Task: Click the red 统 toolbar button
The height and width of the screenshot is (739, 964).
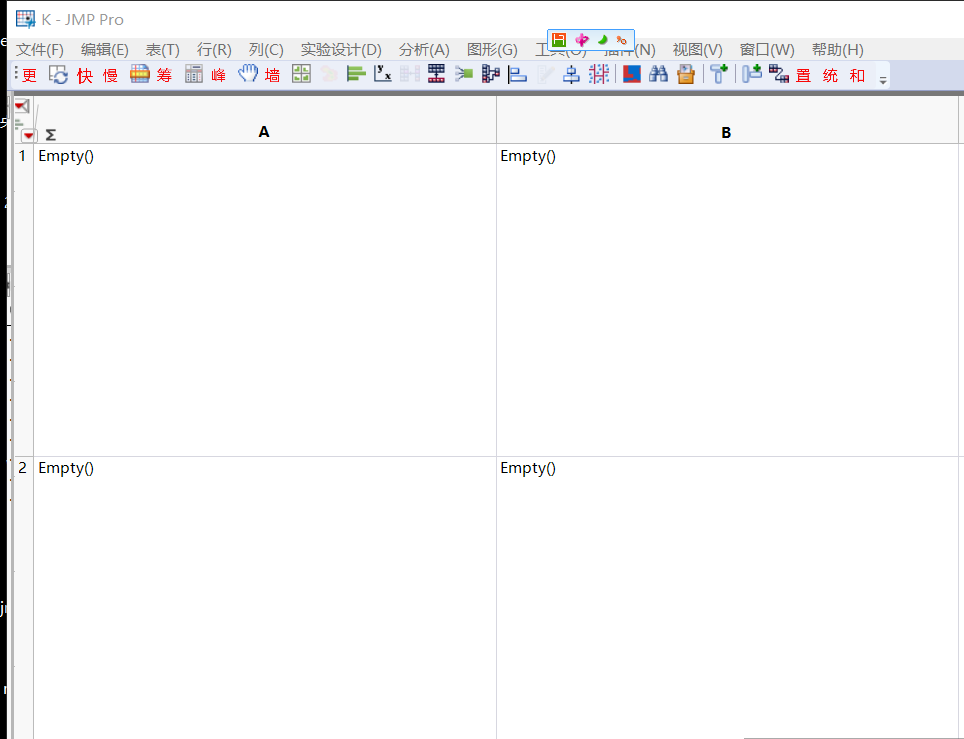Action: [x=831, y=75]
